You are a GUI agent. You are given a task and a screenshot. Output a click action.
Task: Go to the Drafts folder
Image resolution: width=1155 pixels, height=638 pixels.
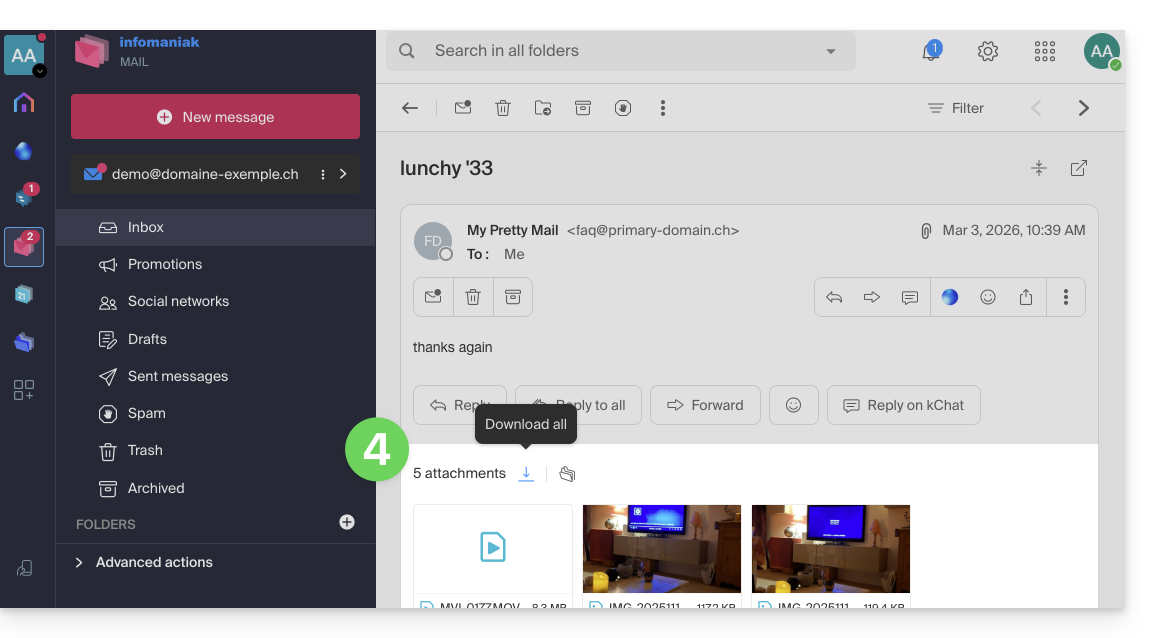(x=147, y=339)
